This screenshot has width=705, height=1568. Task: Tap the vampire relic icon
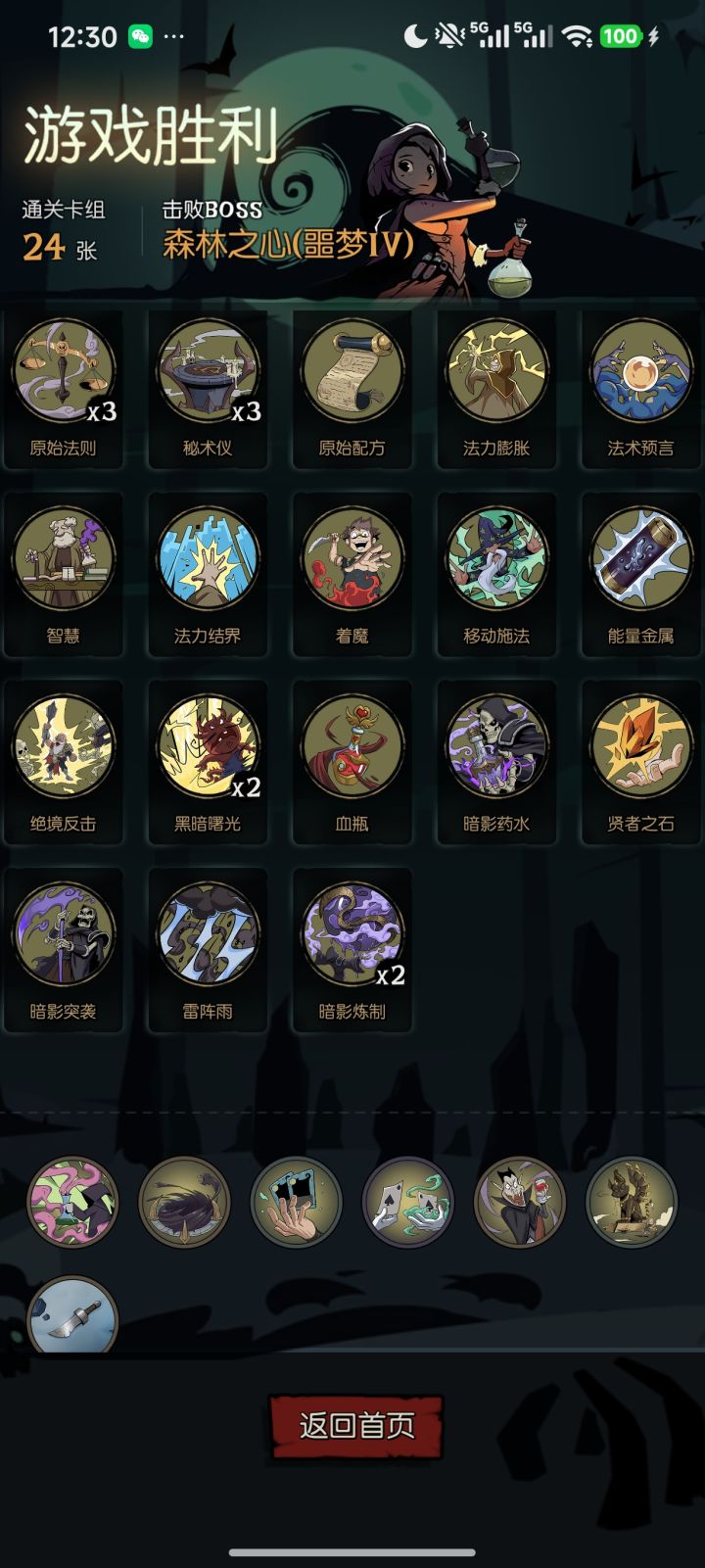click(x=520, y=1203)
